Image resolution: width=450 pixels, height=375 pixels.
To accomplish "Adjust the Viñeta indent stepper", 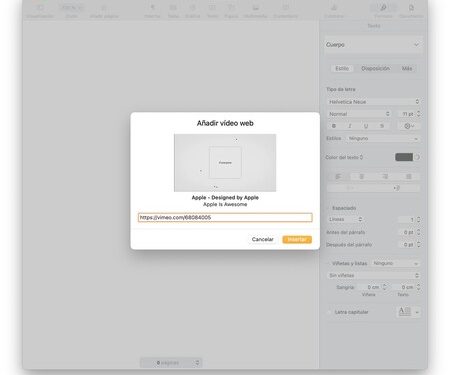I will pyautogui.click(x=384, y=287).
